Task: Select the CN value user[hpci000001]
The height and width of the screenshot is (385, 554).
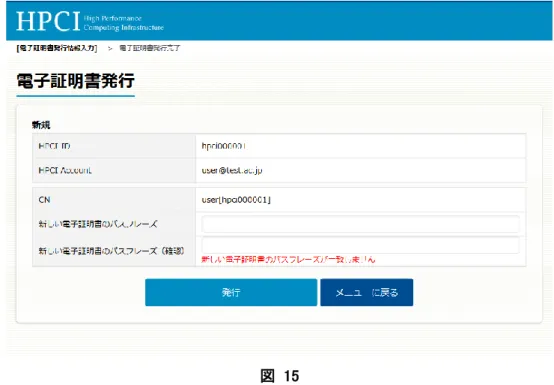Action: point(236,200)
